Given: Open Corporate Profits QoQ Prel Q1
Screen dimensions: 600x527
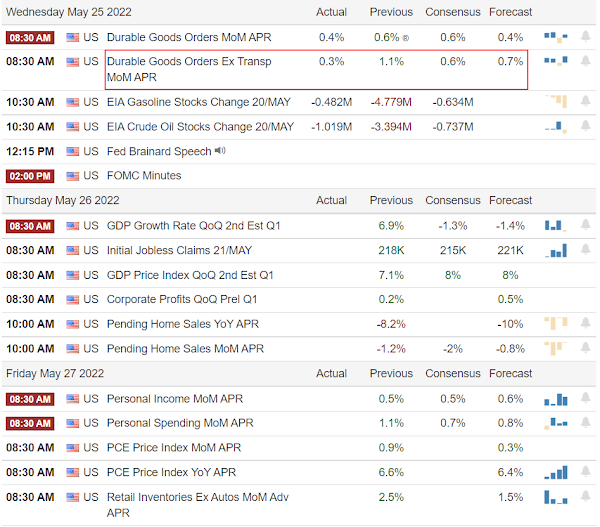Looking at the screenshot, I should 182,299.
